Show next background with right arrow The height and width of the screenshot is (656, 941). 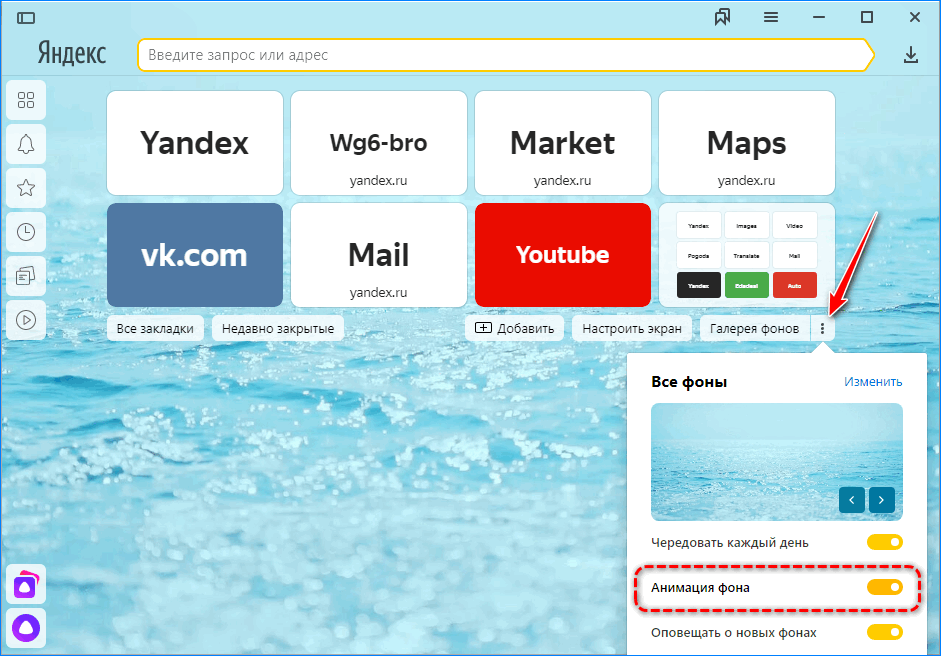(882, 499)
